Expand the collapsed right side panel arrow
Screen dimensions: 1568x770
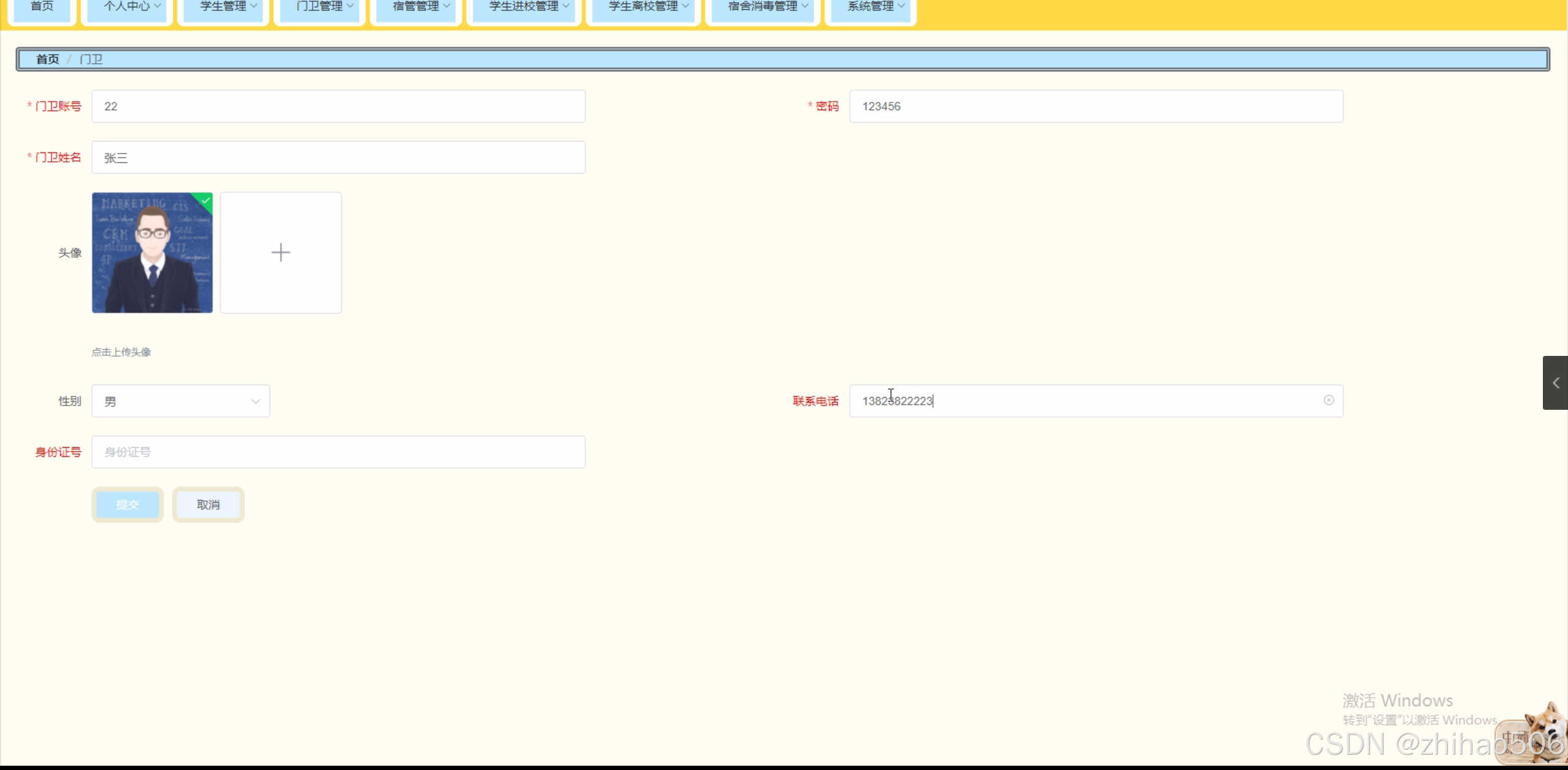(x=1555, y=383)
